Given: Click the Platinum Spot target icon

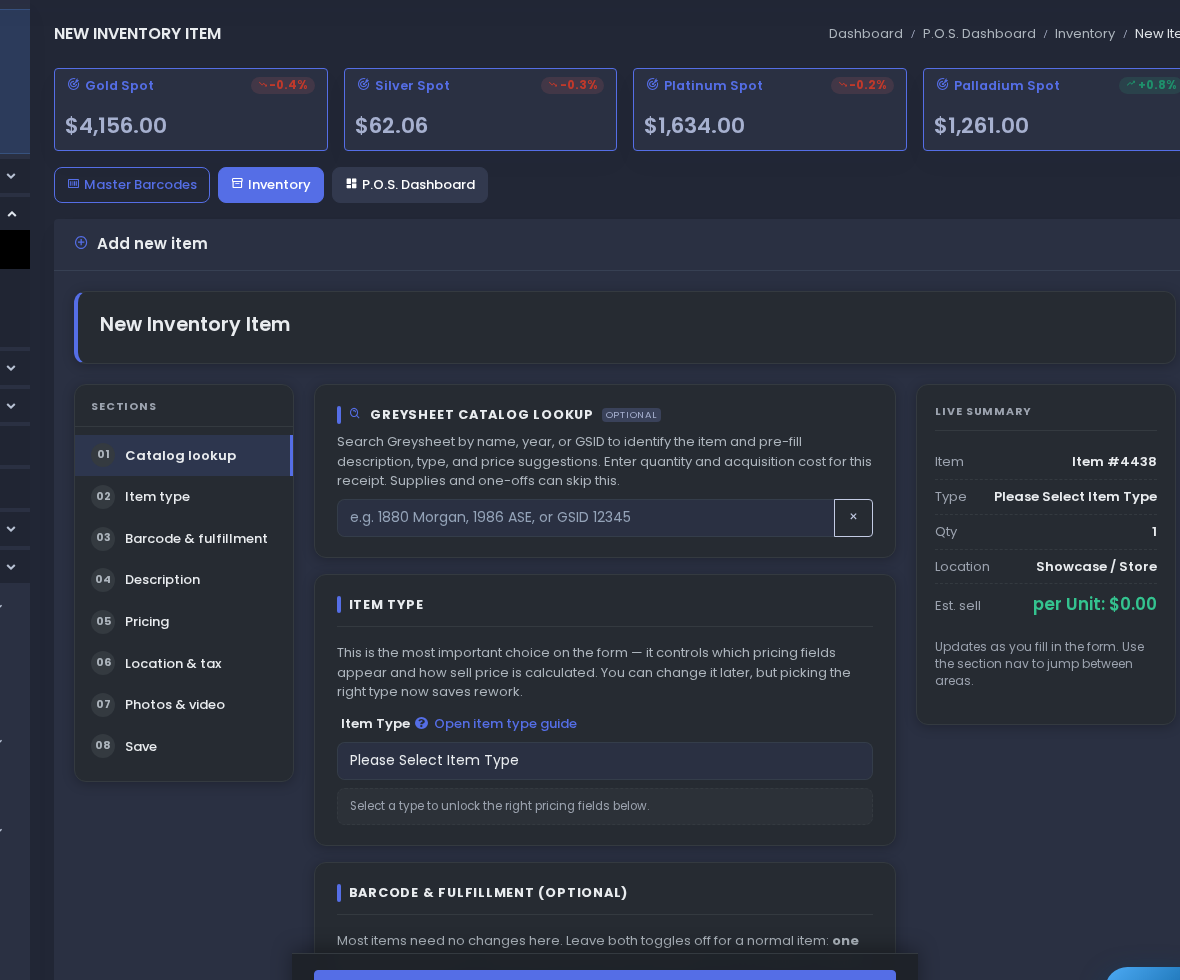Looking at the screenshot, I should tap(652, 84).
